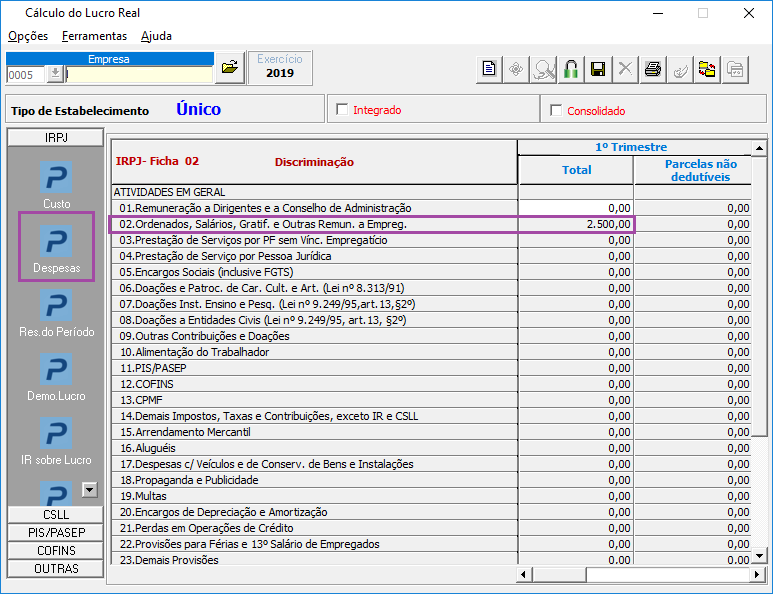Open the Ferramentas menu
This screenshot has width=773, height=594.
click(x=94, y=36)
